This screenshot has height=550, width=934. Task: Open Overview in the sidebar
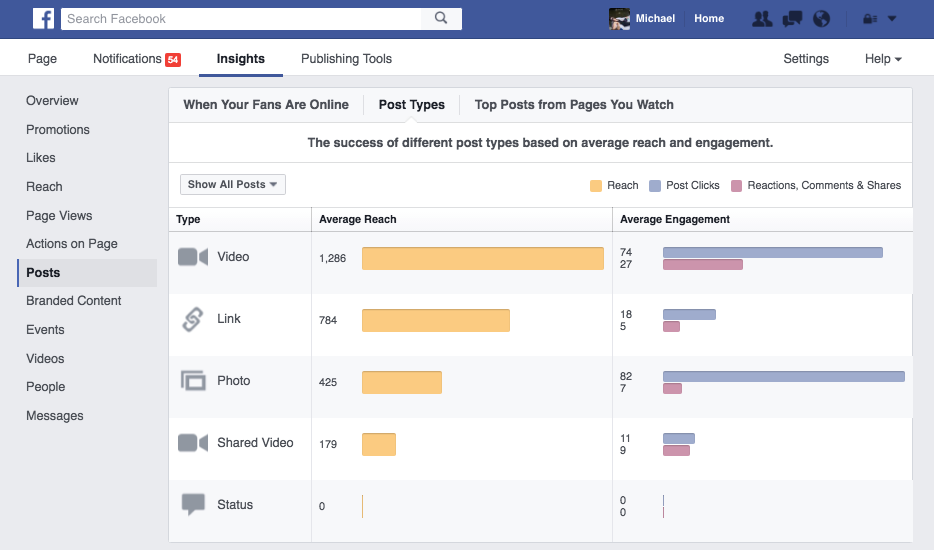(x=52, y=101)
